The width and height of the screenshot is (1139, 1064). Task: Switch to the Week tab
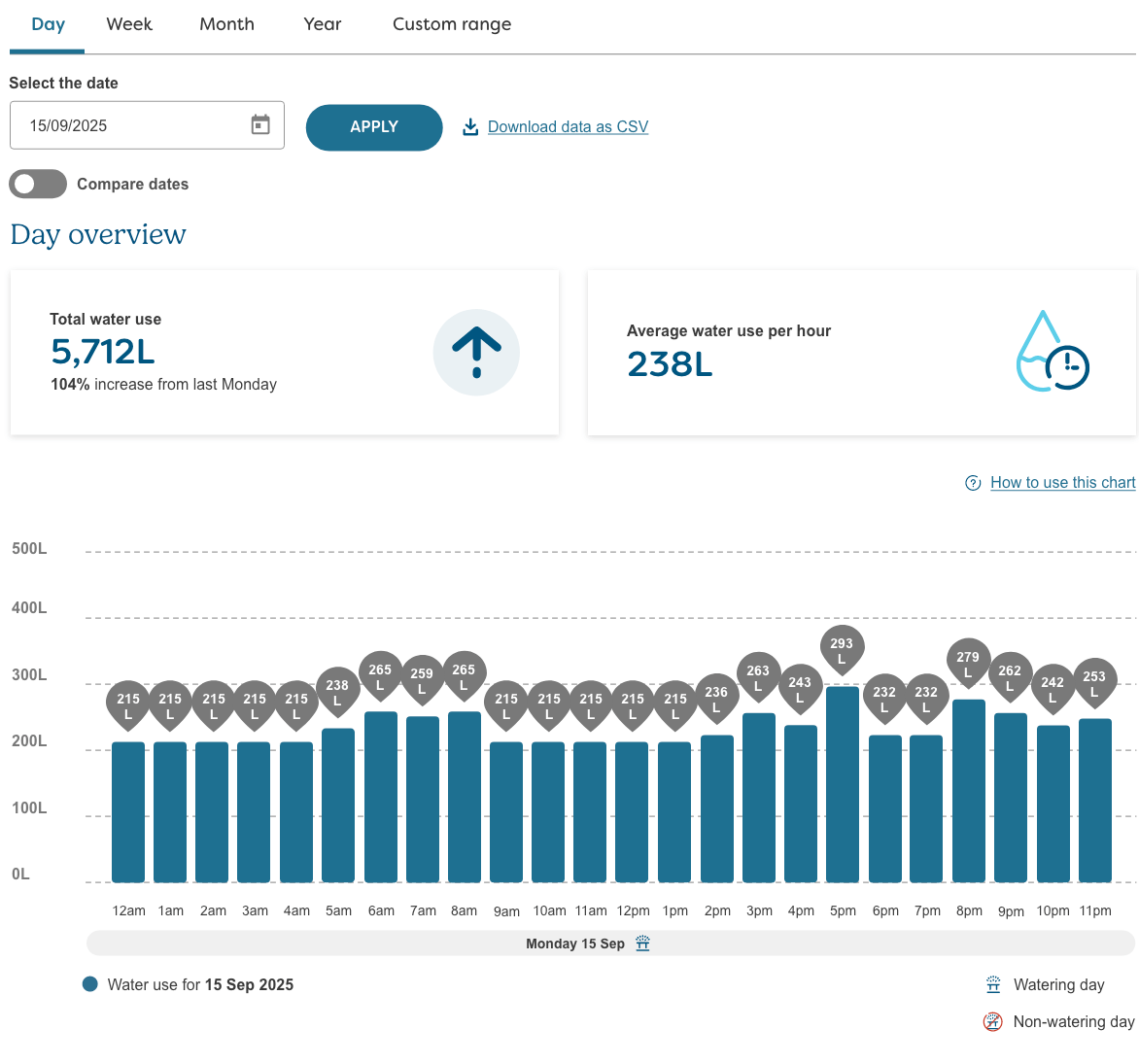pos(128,24)
